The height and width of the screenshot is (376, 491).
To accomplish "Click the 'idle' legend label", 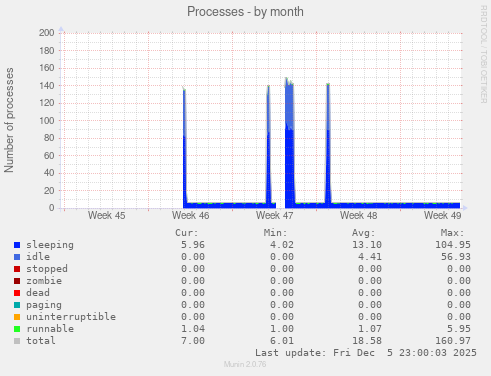I will point(38,257).
